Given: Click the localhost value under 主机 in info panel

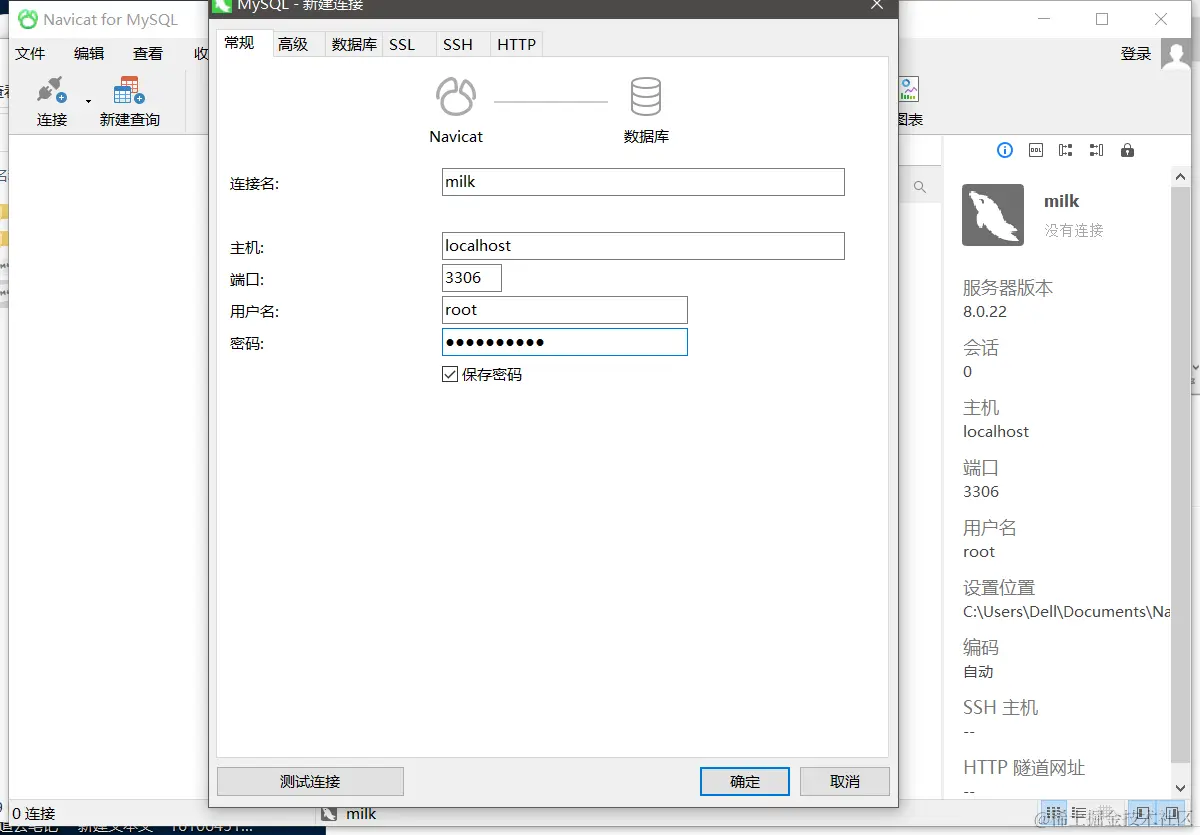Looking at the screenshot, I should [x=996, y=432].
